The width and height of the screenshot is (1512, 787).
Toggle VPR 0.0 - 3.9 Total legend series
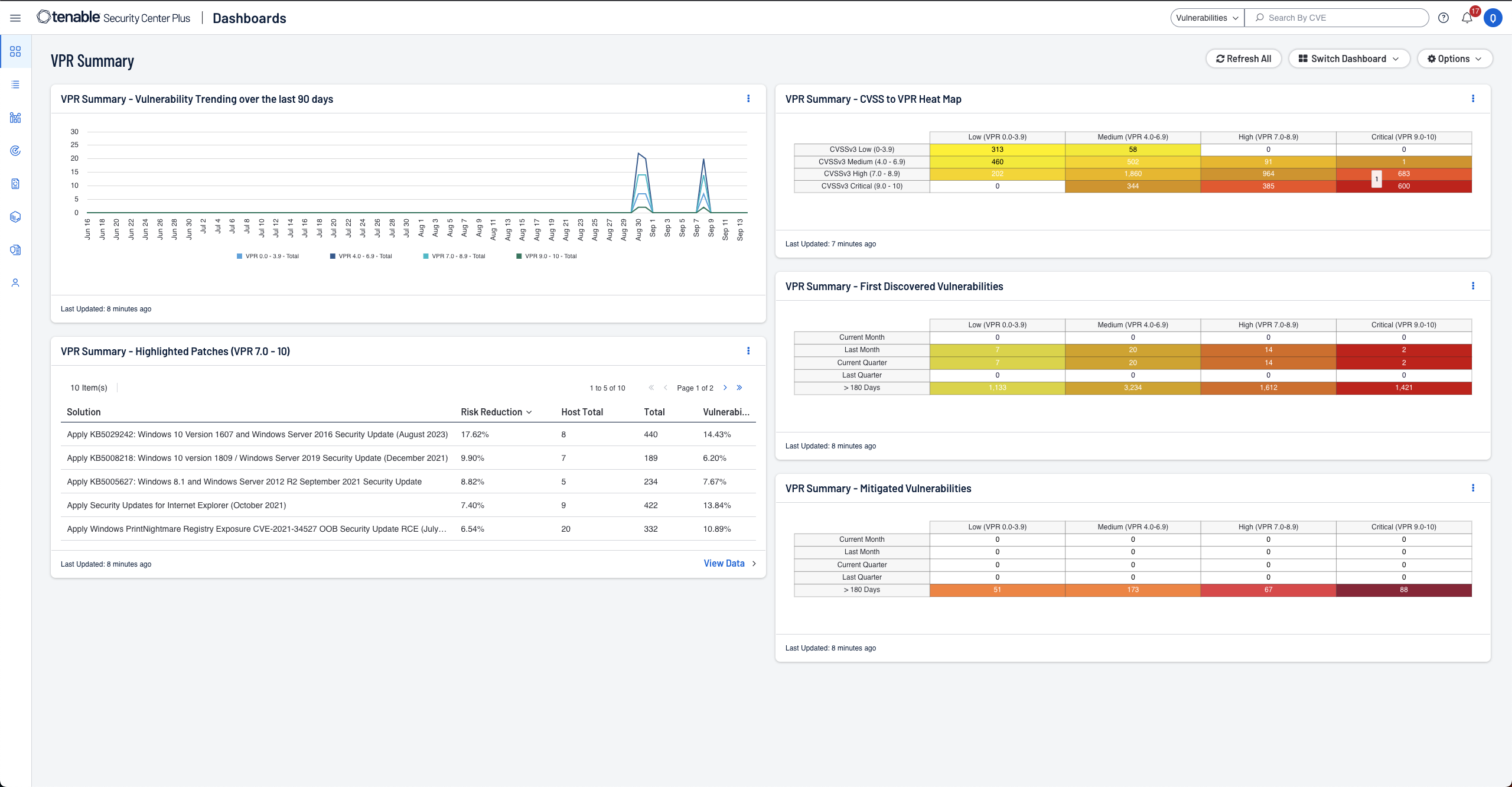(x=272, y=256)
